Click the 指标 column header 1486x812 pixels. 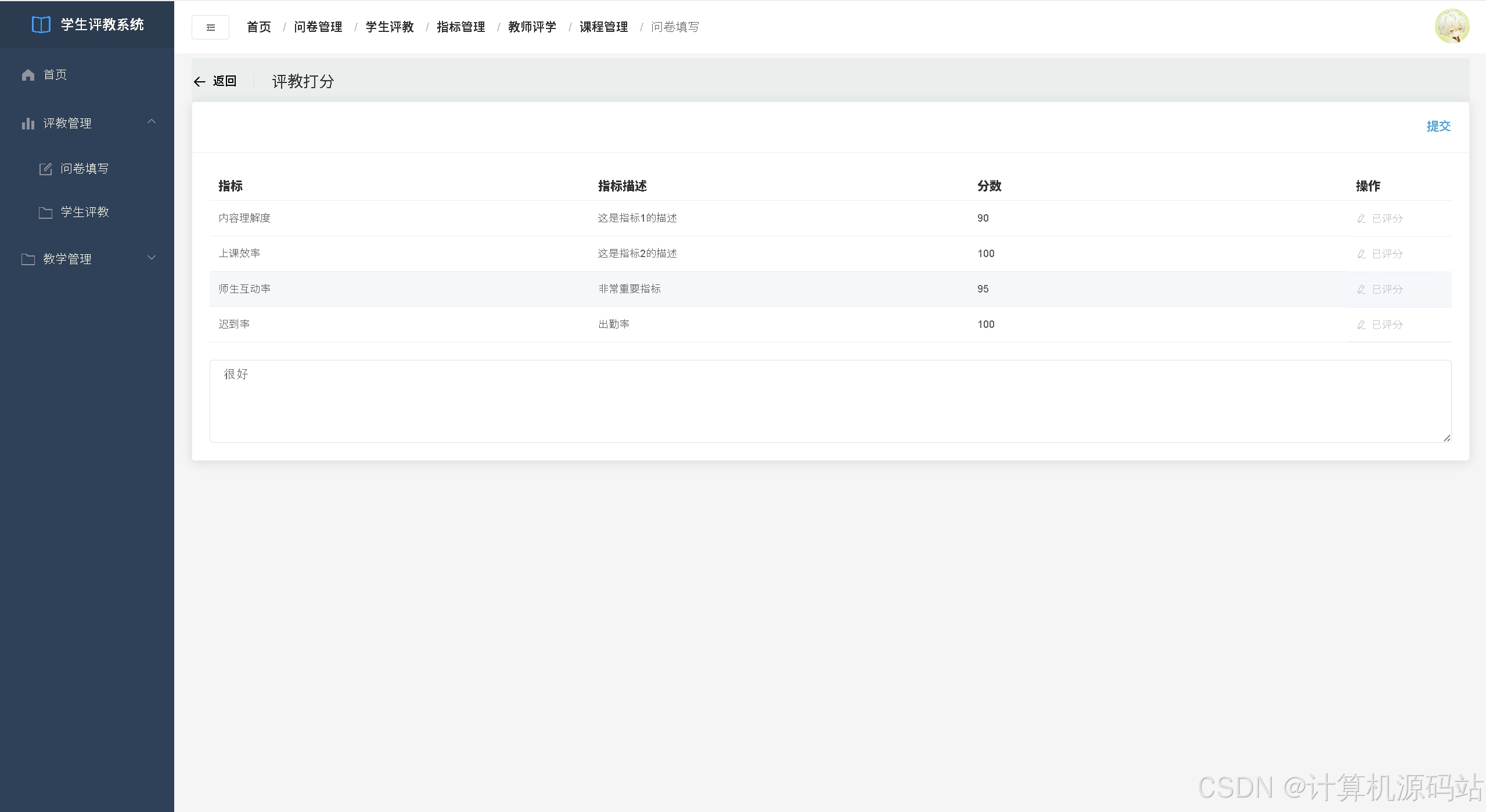(x=230, y=186)
